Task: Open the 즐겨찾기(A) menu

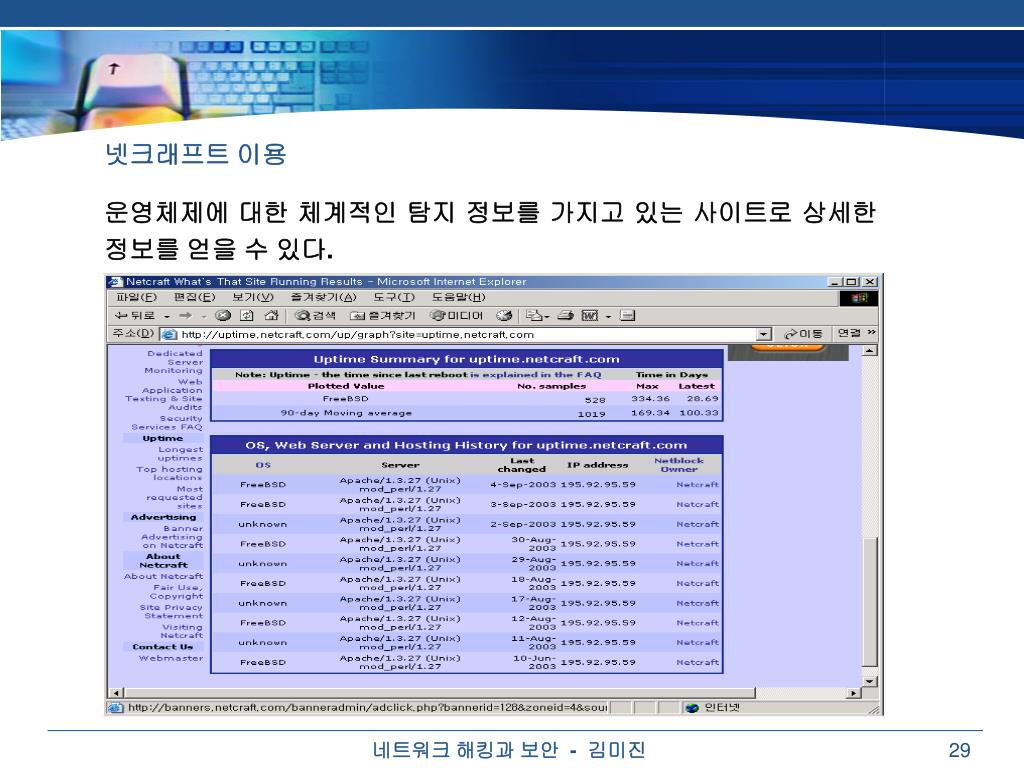Action: 323,297
